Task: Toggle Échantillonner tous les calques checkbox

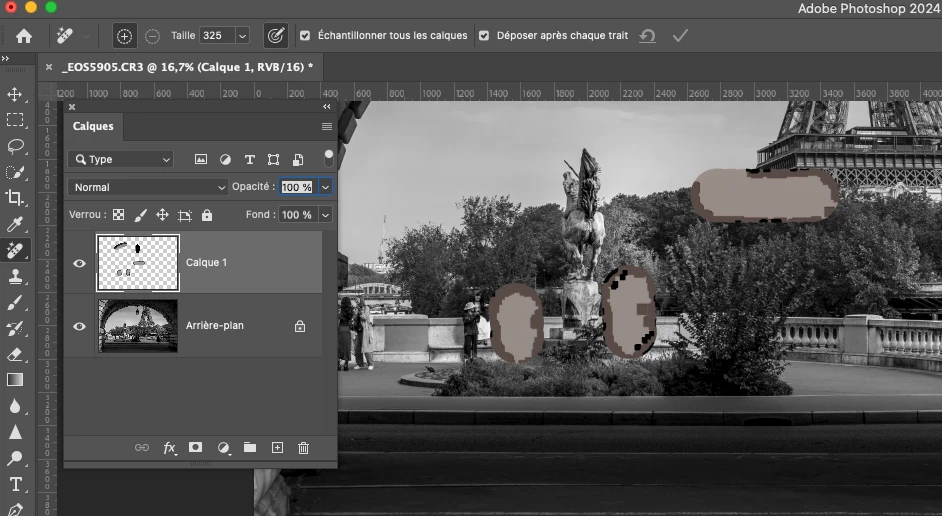Action: coord(305,36)
